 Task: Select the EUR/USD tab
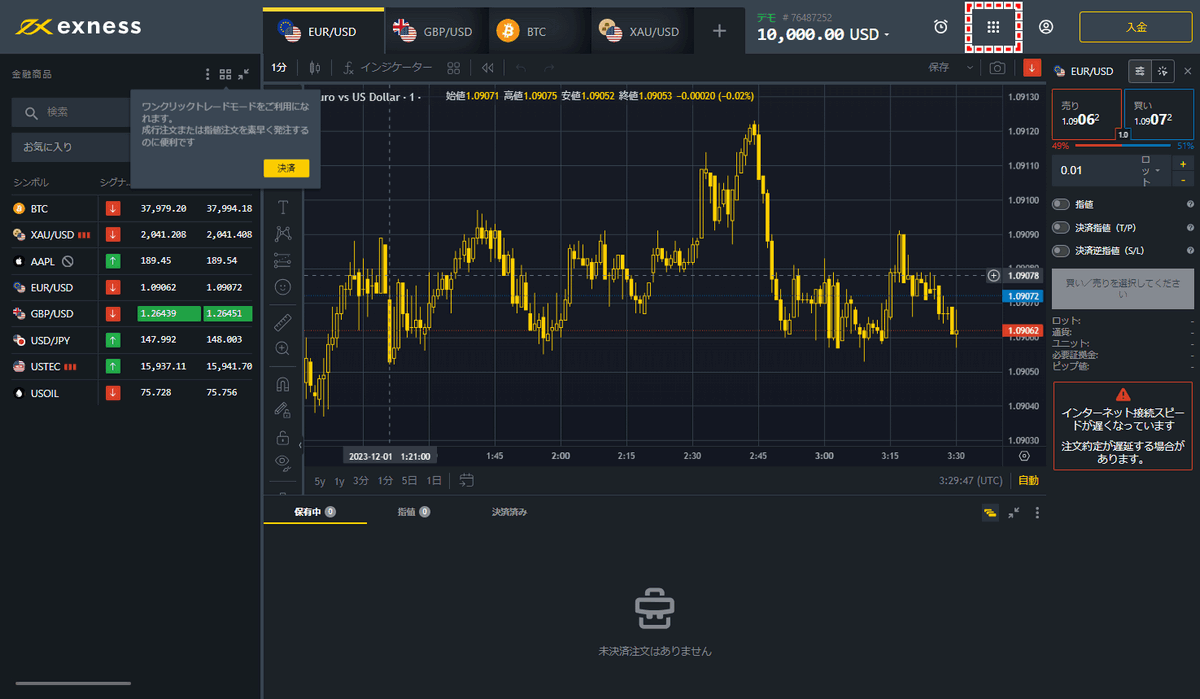tap(323, 31)
